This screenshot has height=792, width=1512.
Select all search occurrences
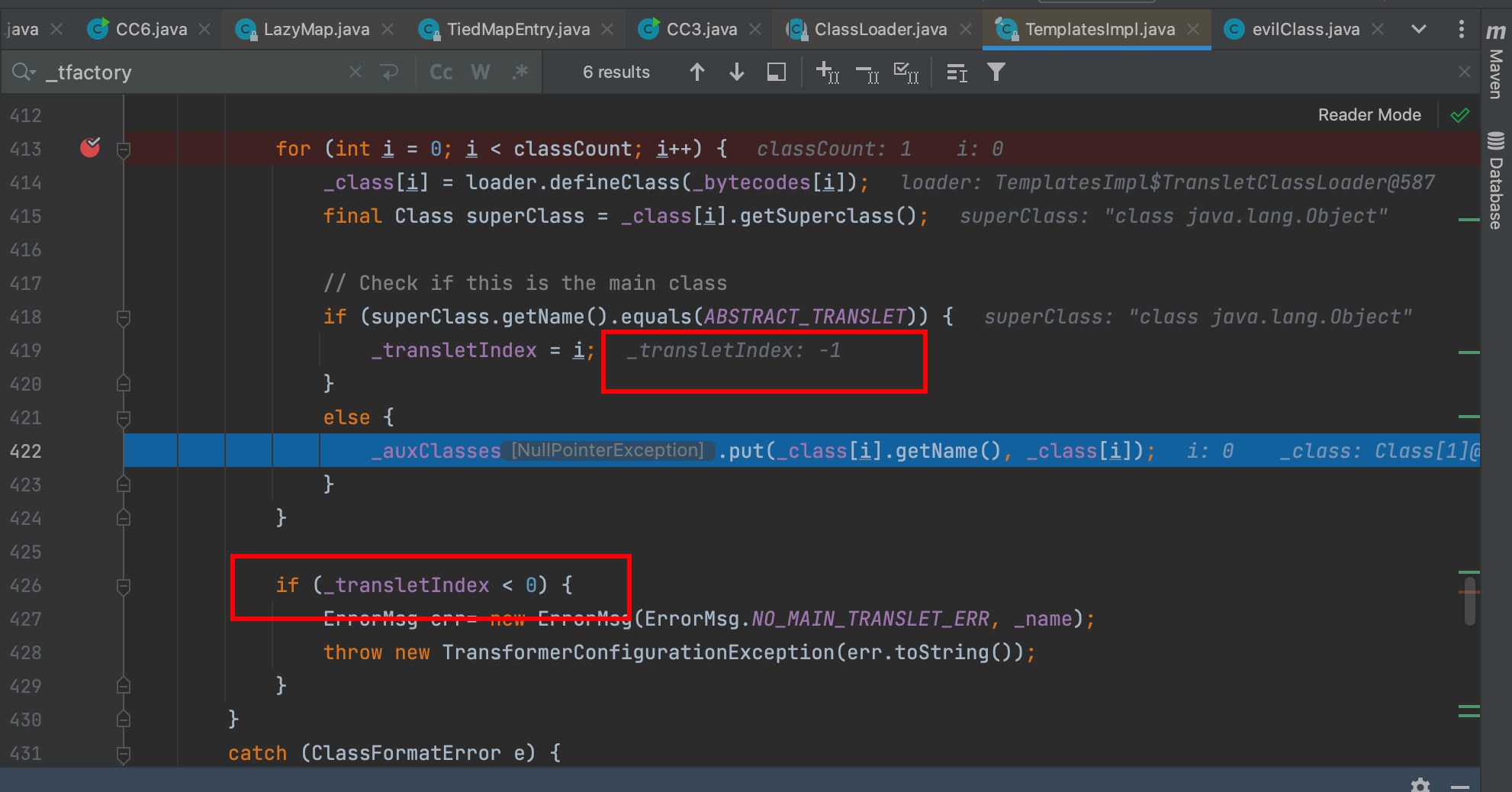(906, 72)
